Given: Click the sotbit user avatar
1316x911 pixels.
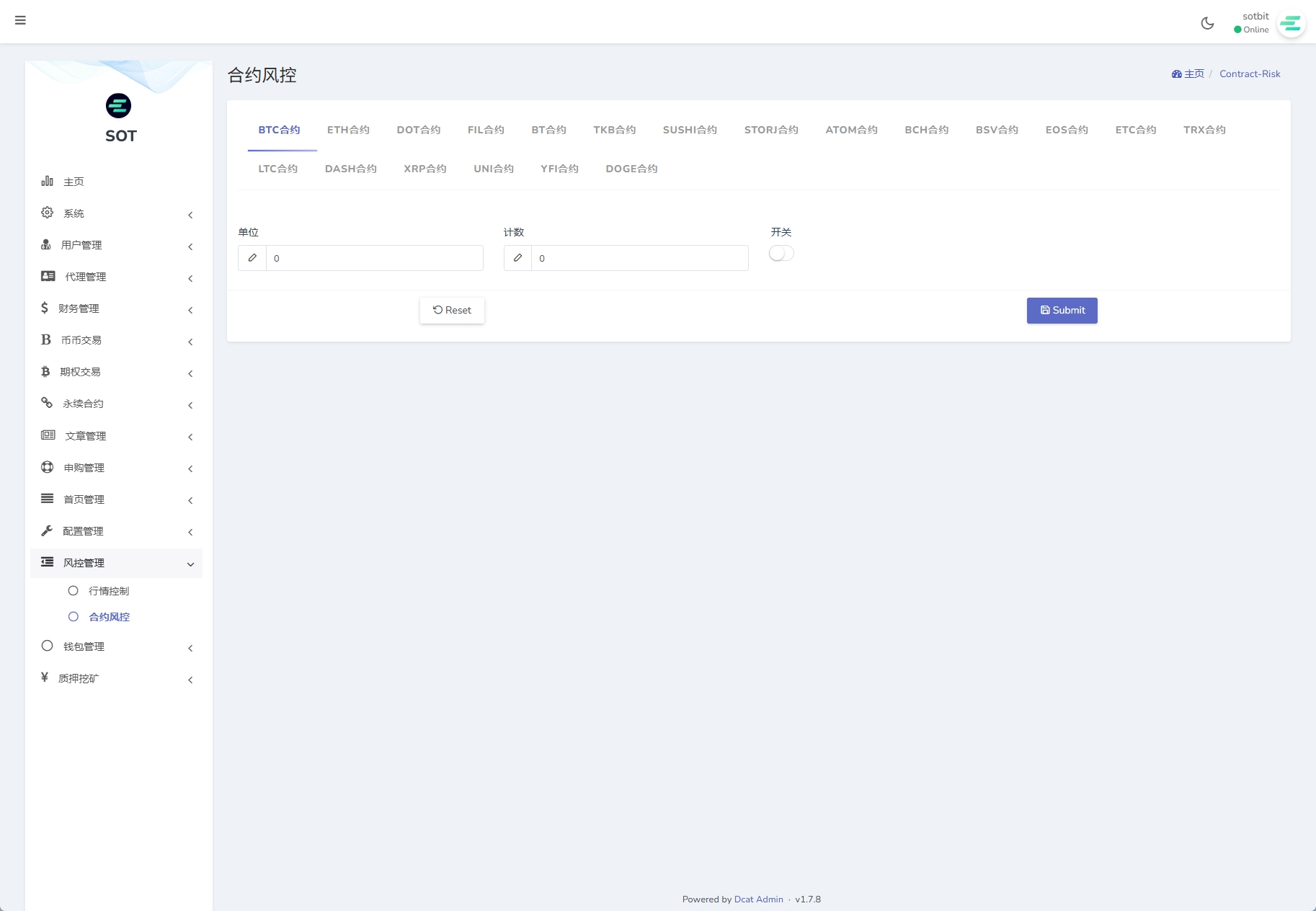Looking at the screenshot, I should click(x=1291, y=24).
